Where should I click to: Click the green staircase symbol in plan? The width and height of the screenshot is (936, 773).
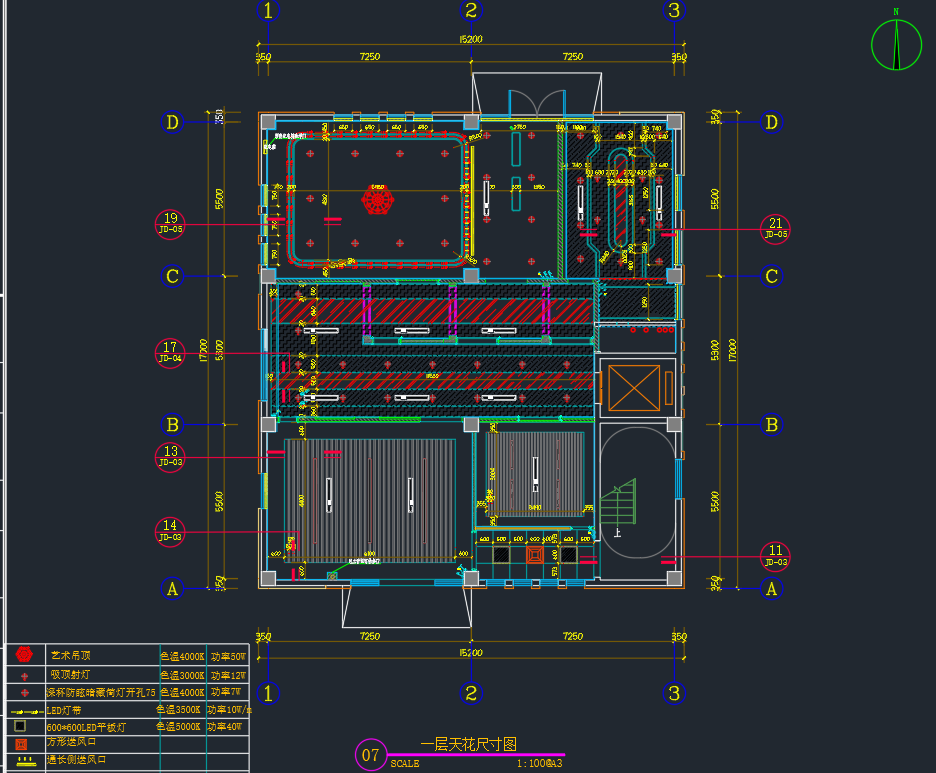tap(618, 501)
